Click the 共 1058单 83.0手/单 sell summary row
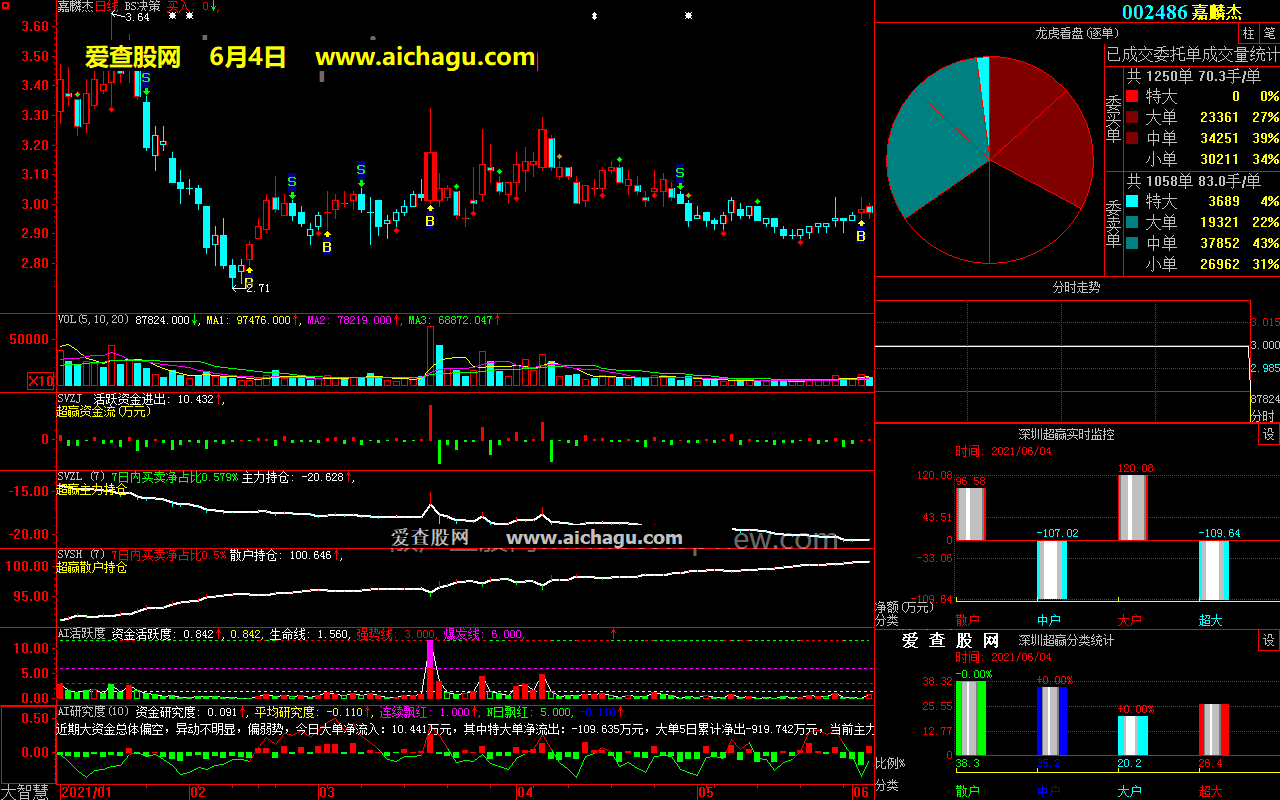The height and width of the screenshot is (800, 1280). point(1194,181)
